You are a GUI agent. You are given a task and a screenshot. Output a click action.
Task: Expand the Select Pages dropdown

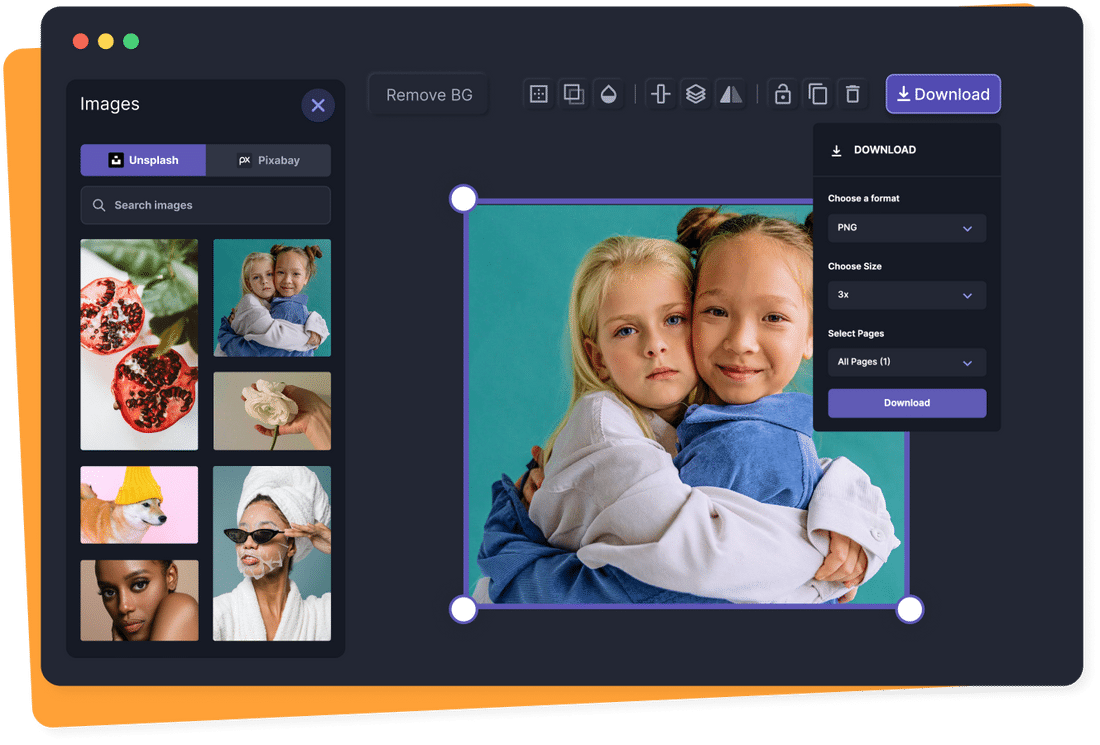point(906,362)
